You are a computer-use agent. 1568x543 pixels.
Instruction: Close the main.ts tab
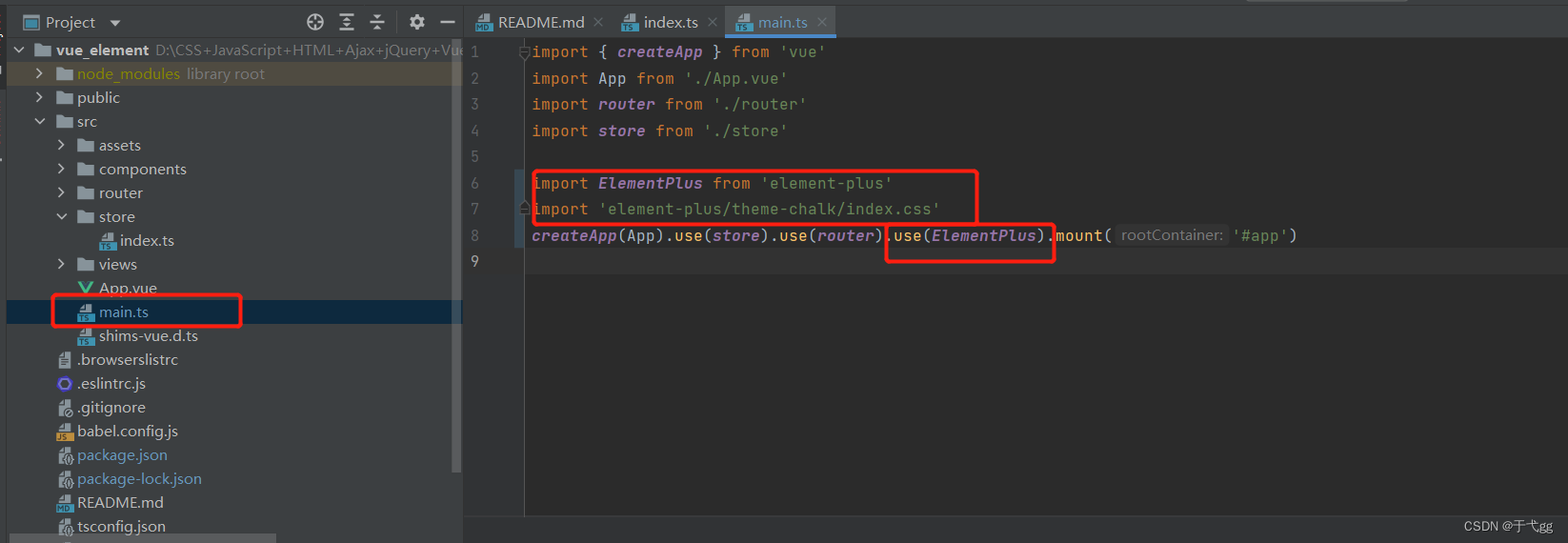click(822, 22)
